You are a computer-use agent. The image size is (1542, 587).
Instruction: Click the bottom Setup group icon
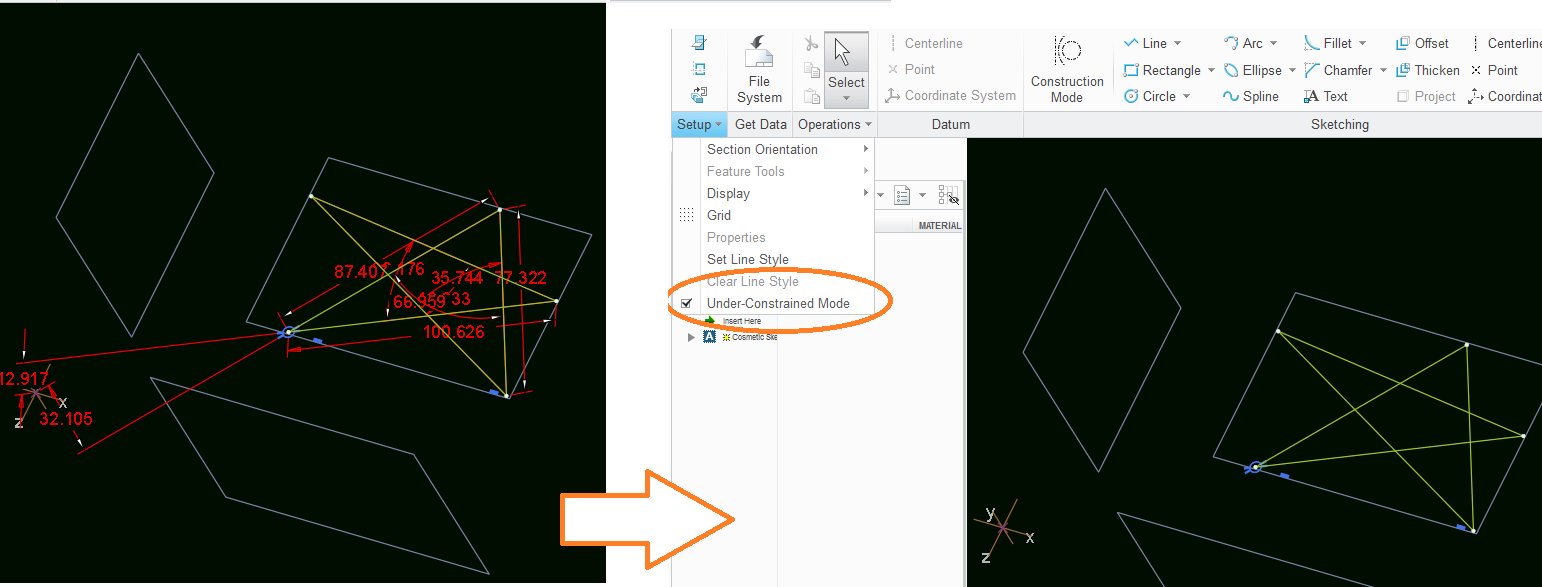(x=699, y=95)
